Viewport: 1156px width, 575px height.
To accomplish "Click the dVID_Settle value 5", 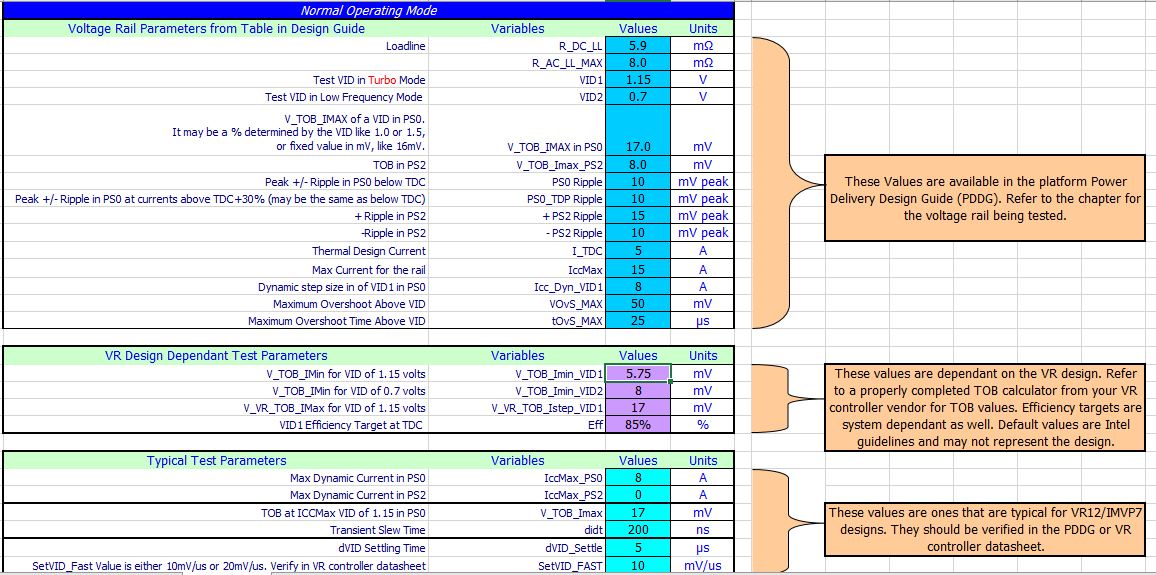I will [x=637, y=548].
